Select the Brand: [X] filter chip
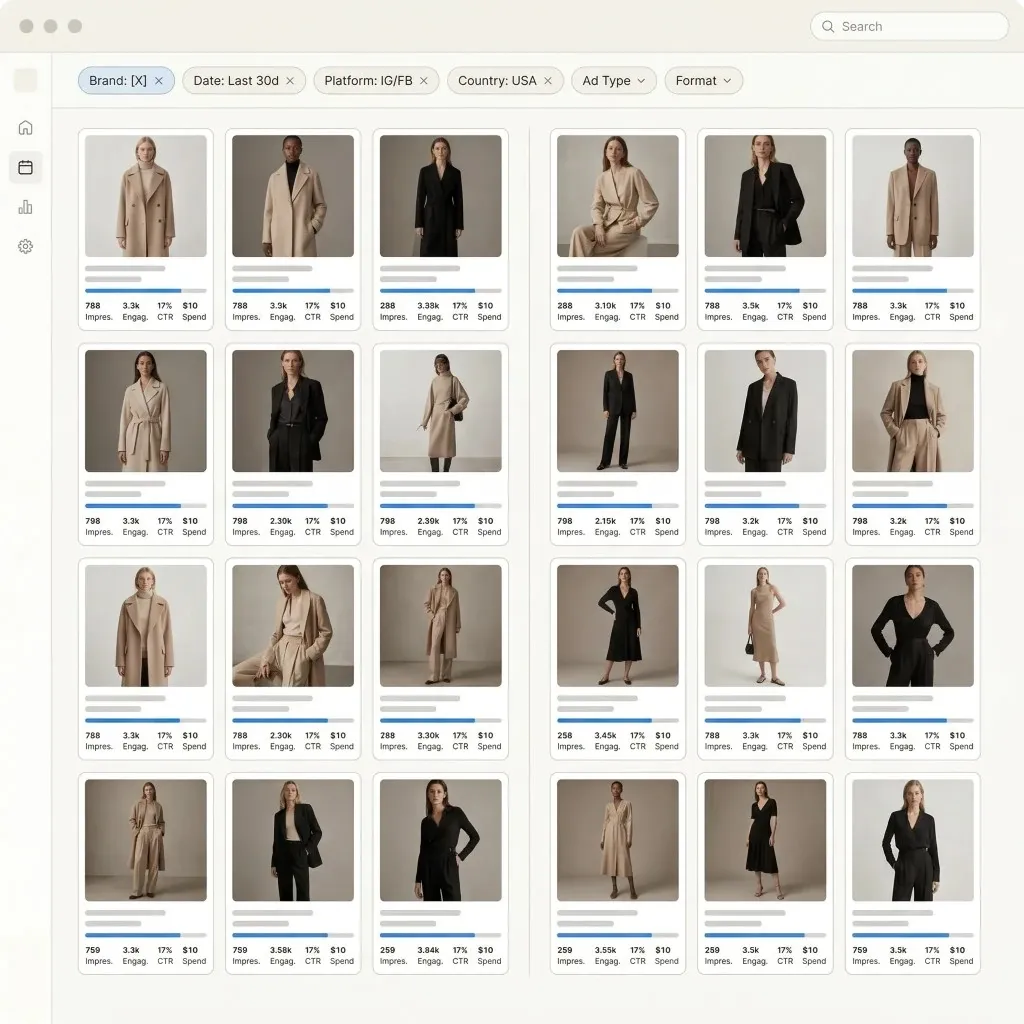 (126, 81)
